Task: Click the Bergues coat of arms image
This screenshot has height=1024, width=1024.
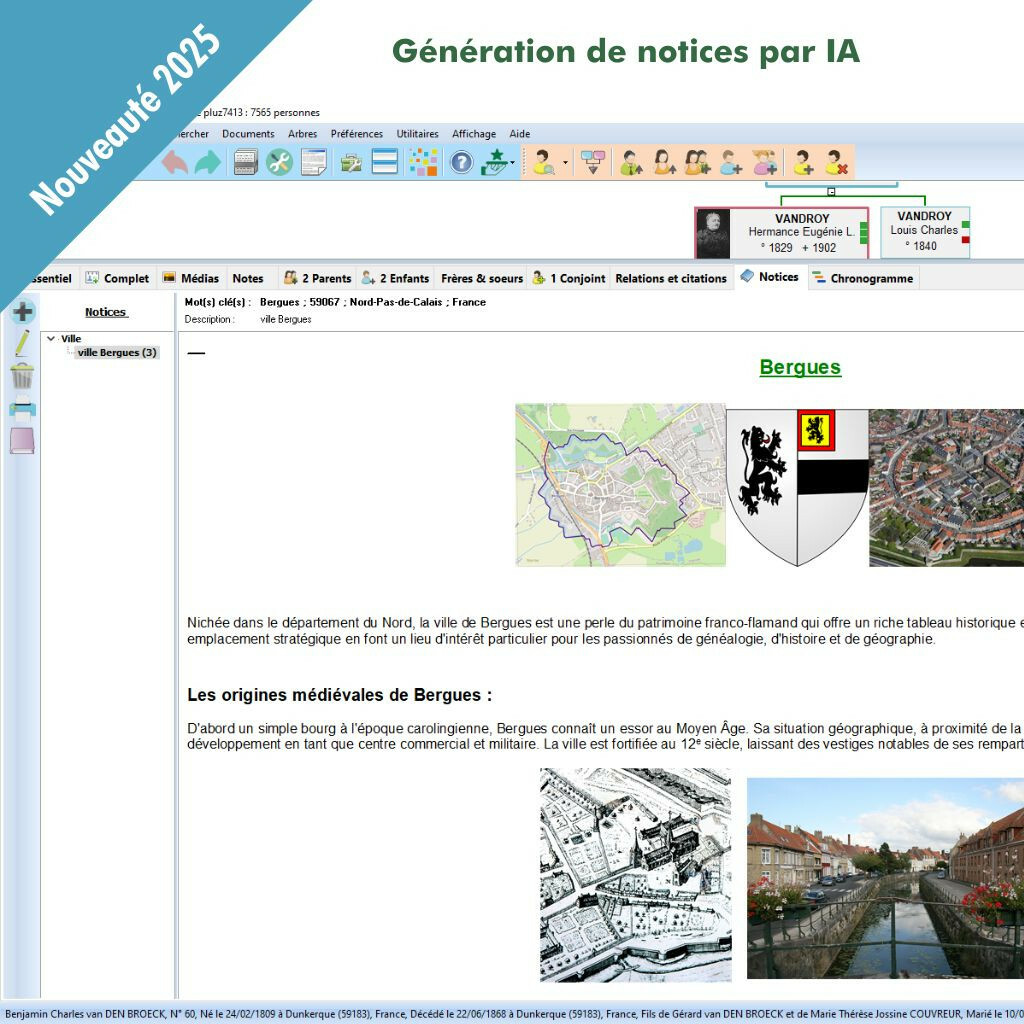Action: click(797, 487)
